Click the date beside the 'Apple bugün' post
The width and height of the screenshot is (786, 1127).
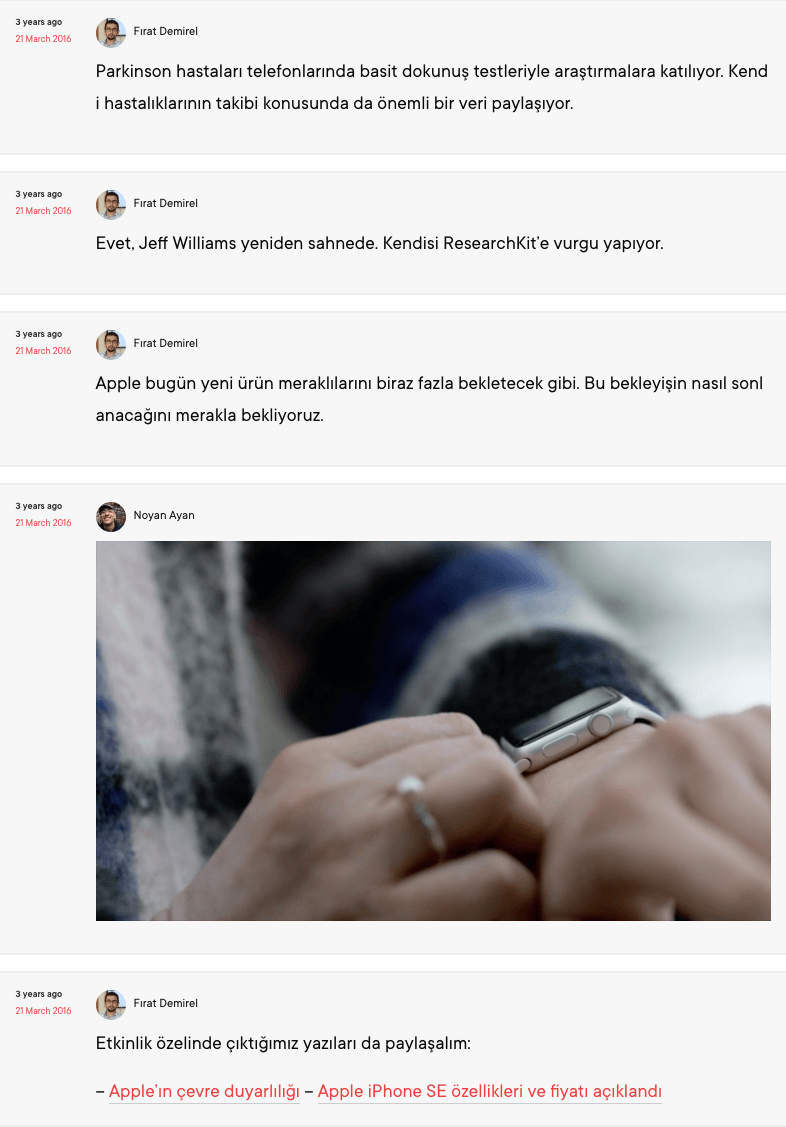(43, 351)
